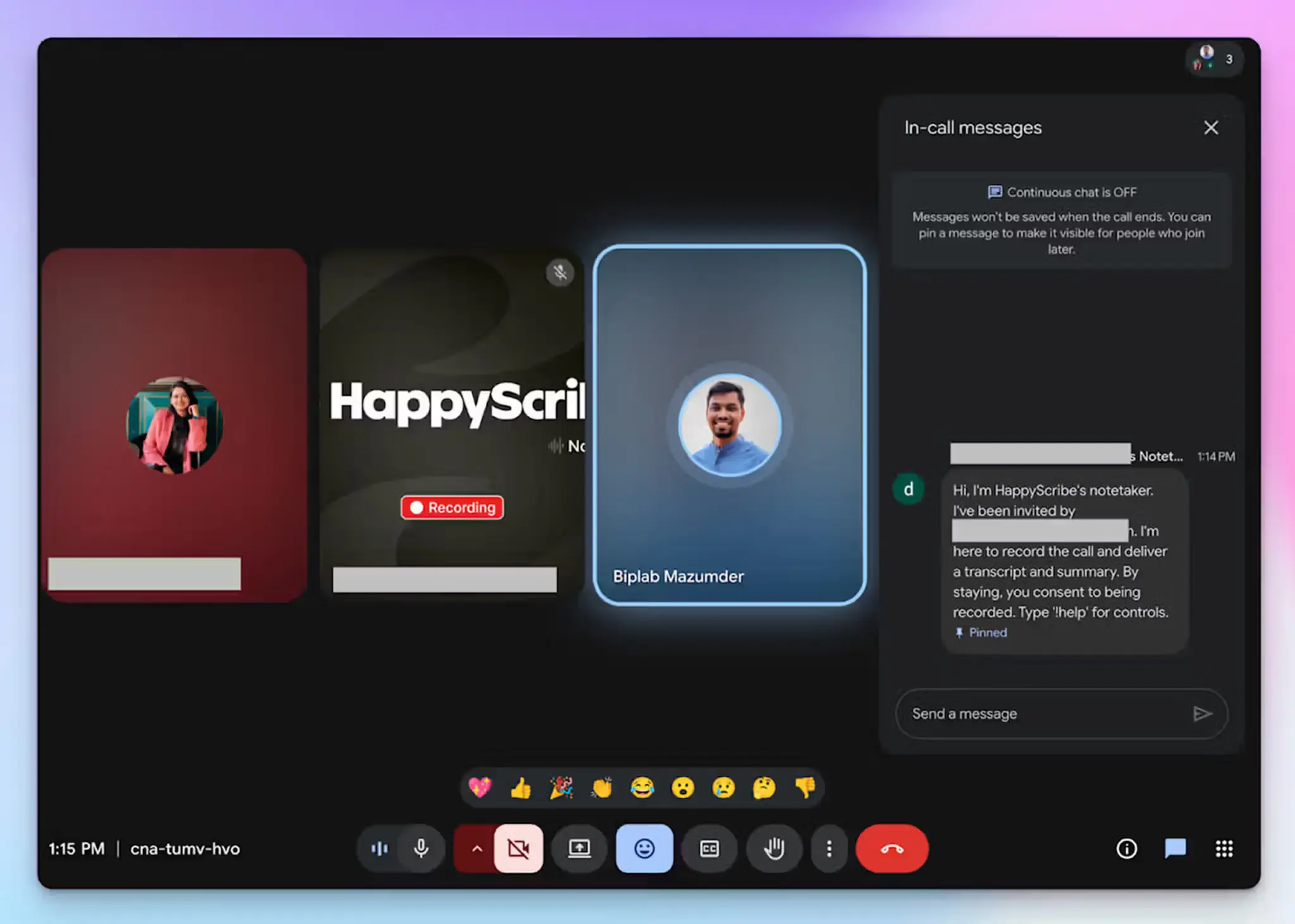Viewport: 1295px width, 924px height.
Task: Open meeting details info panel
Action: coord(1126,849)
